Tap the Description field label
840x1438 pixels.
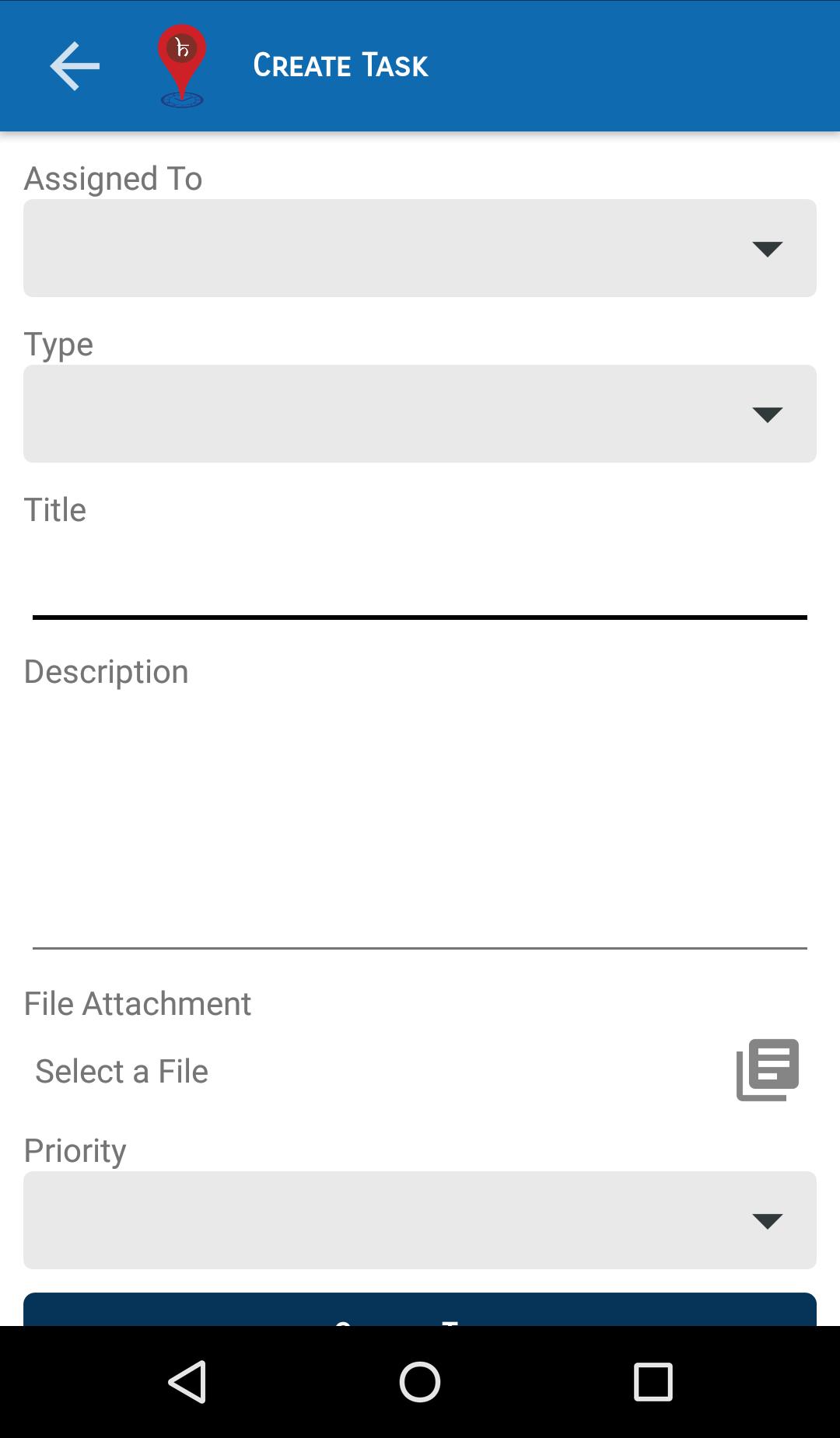(x=107, y=672)
